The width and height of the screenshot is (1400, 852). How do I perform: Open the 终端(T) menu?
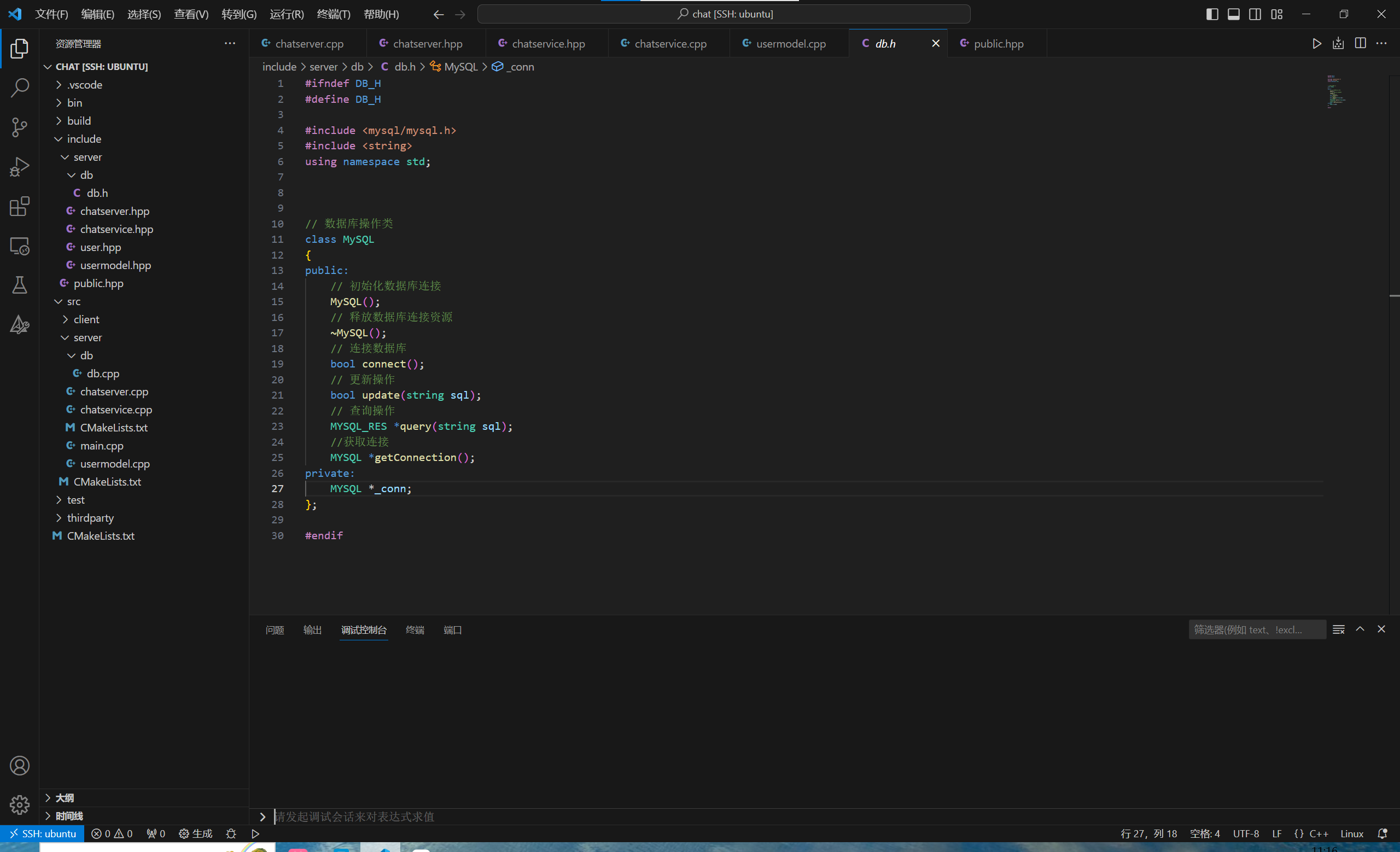[334, 14]
